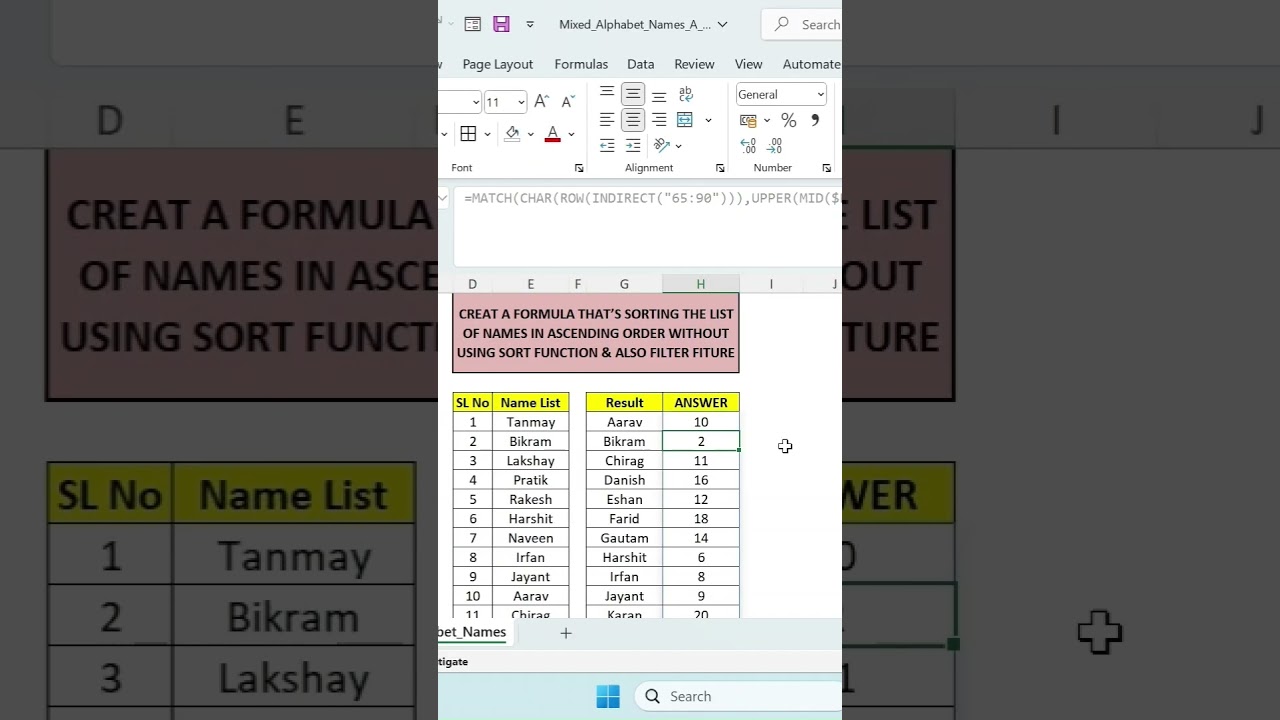This screenshot has width=1280, height=720.
Task: Click Decrease Font Size icon
Action: click(568, 101)
